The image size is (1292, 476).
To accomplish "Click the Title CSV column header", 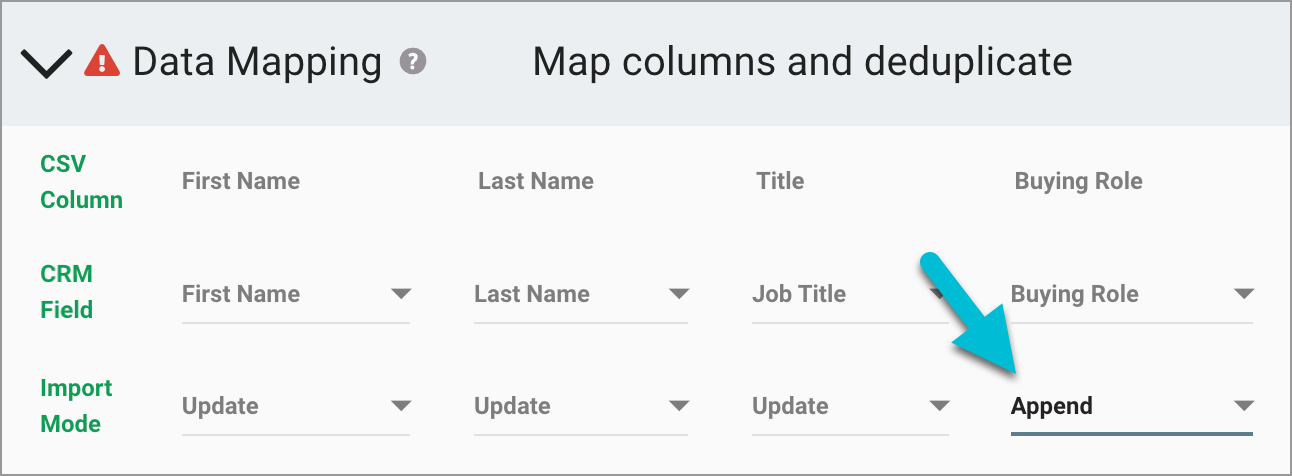I will [x=780, y=181].
